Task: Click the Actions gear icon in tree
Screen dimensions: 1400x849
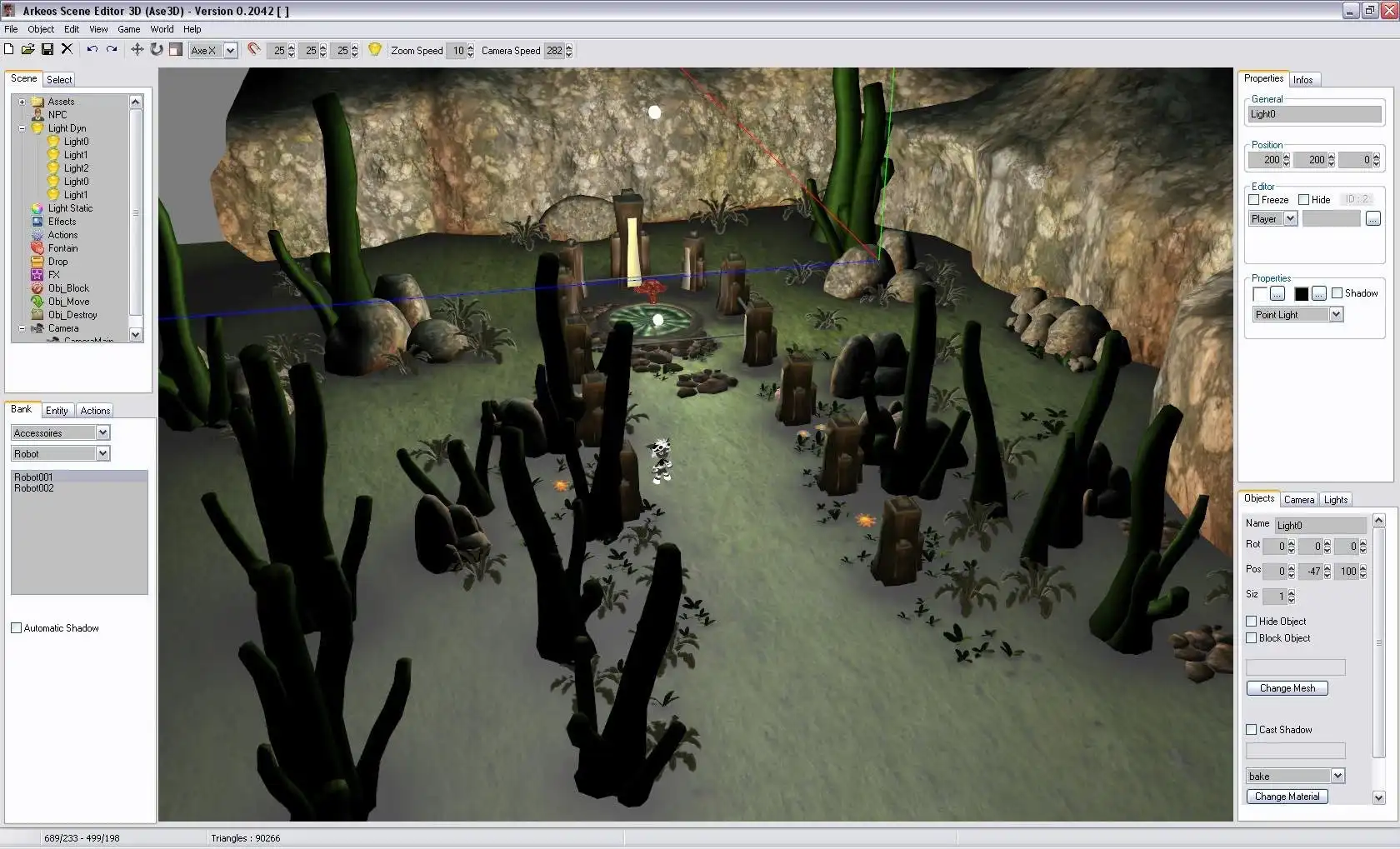Action: pos(37,235)
